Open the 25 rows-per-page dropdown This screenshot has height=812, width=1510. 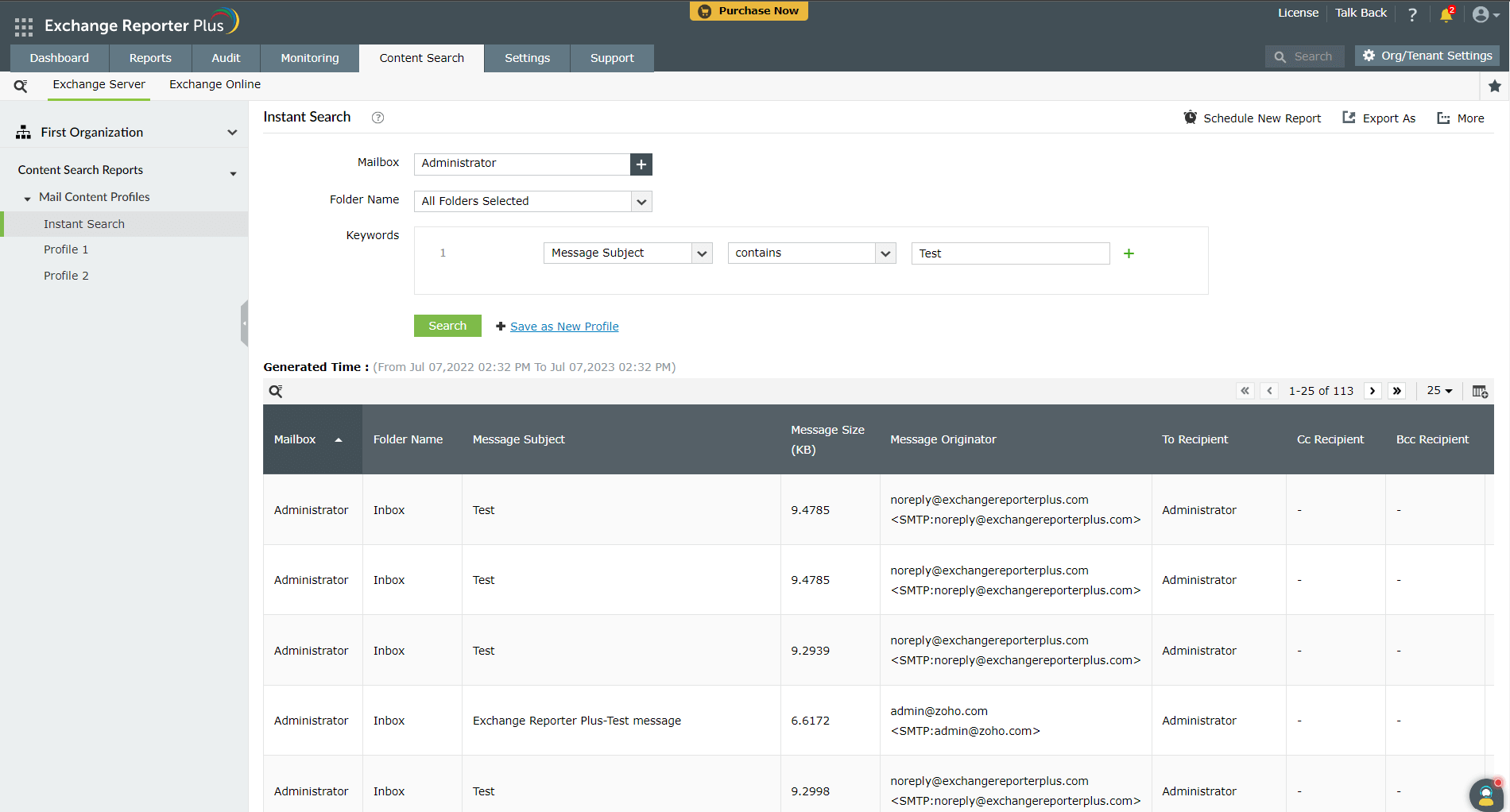(1438, 390)
